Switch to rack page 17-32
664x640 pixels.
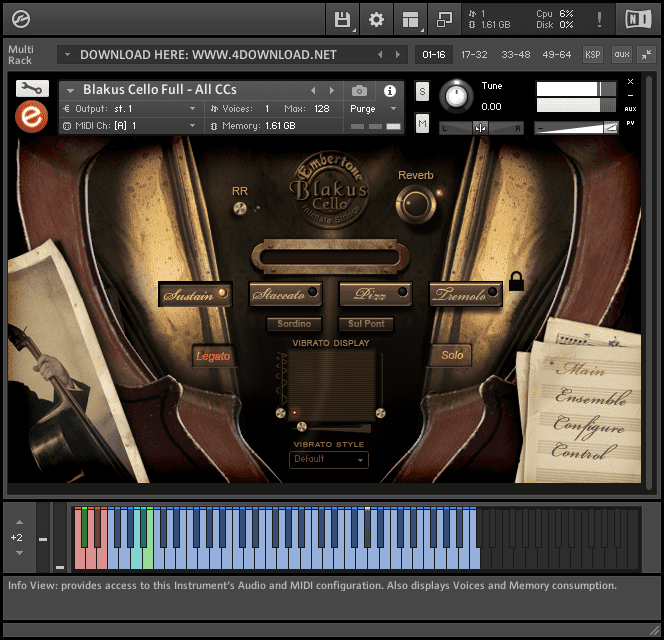pyautogui.click(x=474, y=55)
